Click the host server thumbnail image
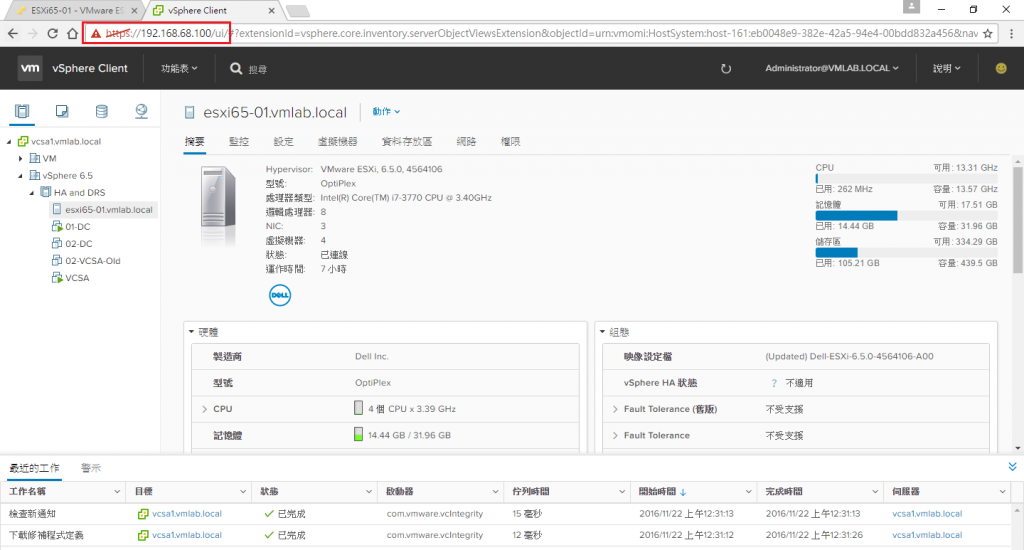The height and width of the screenshot is (550, 1024). click(218, 206)
